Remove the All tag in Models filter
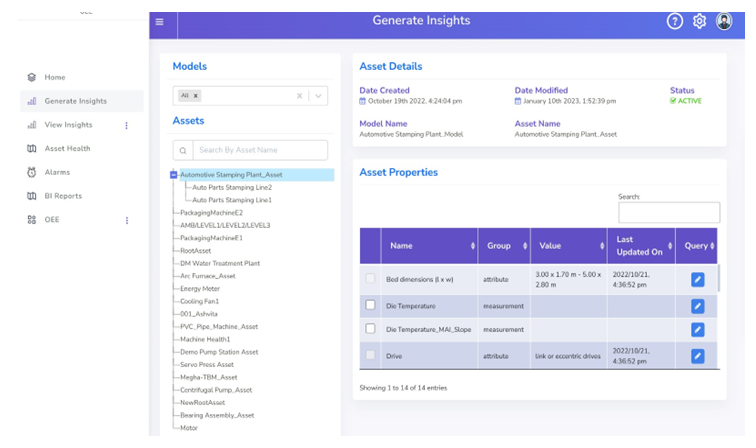 tap(196, 96)
